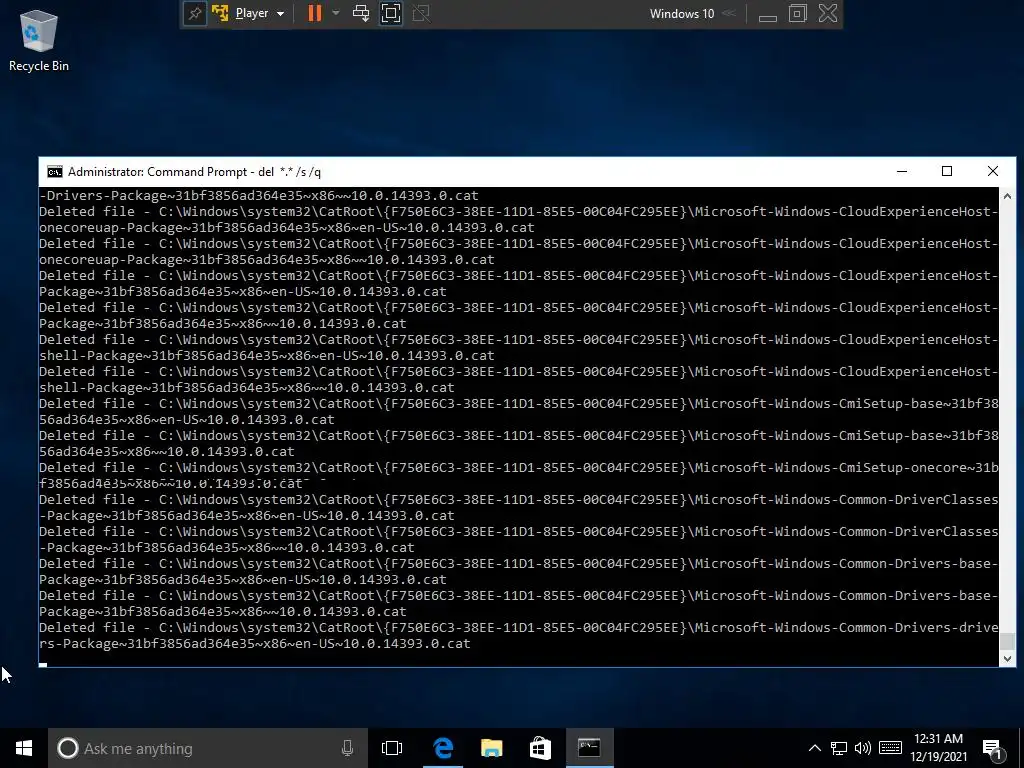
Task: Open the touch keyboard icon
Action: point(890,748)
